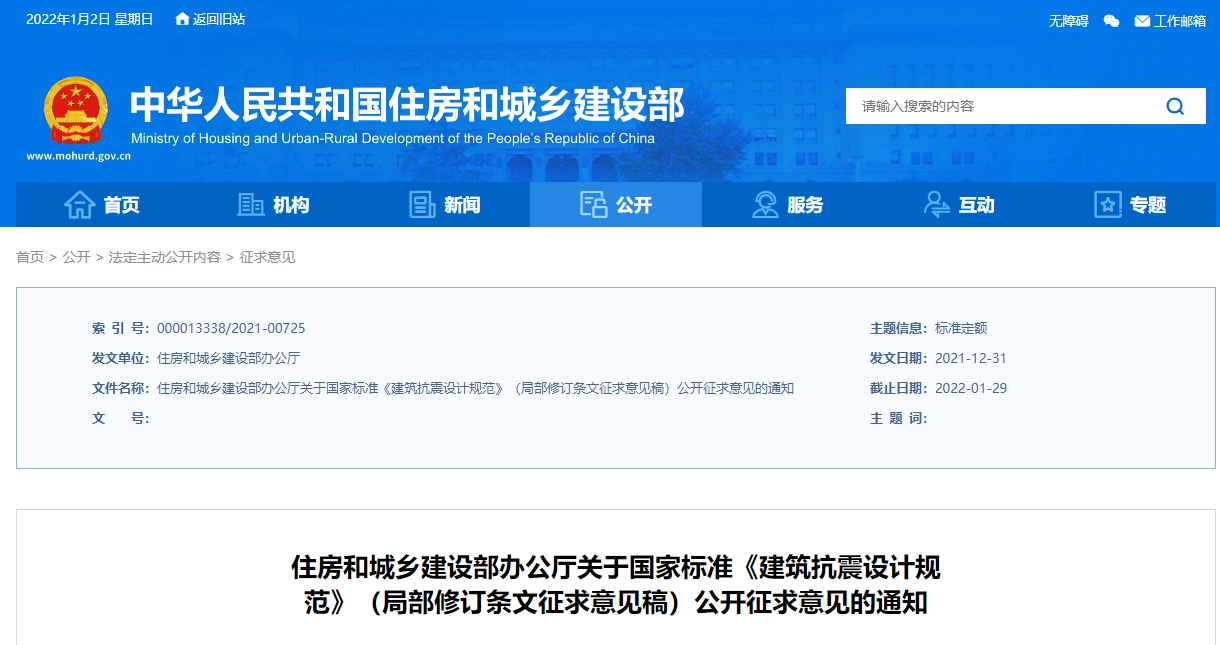
Task: Click the 无障碍 accessibility link
Action: [x=1068, y=21]
